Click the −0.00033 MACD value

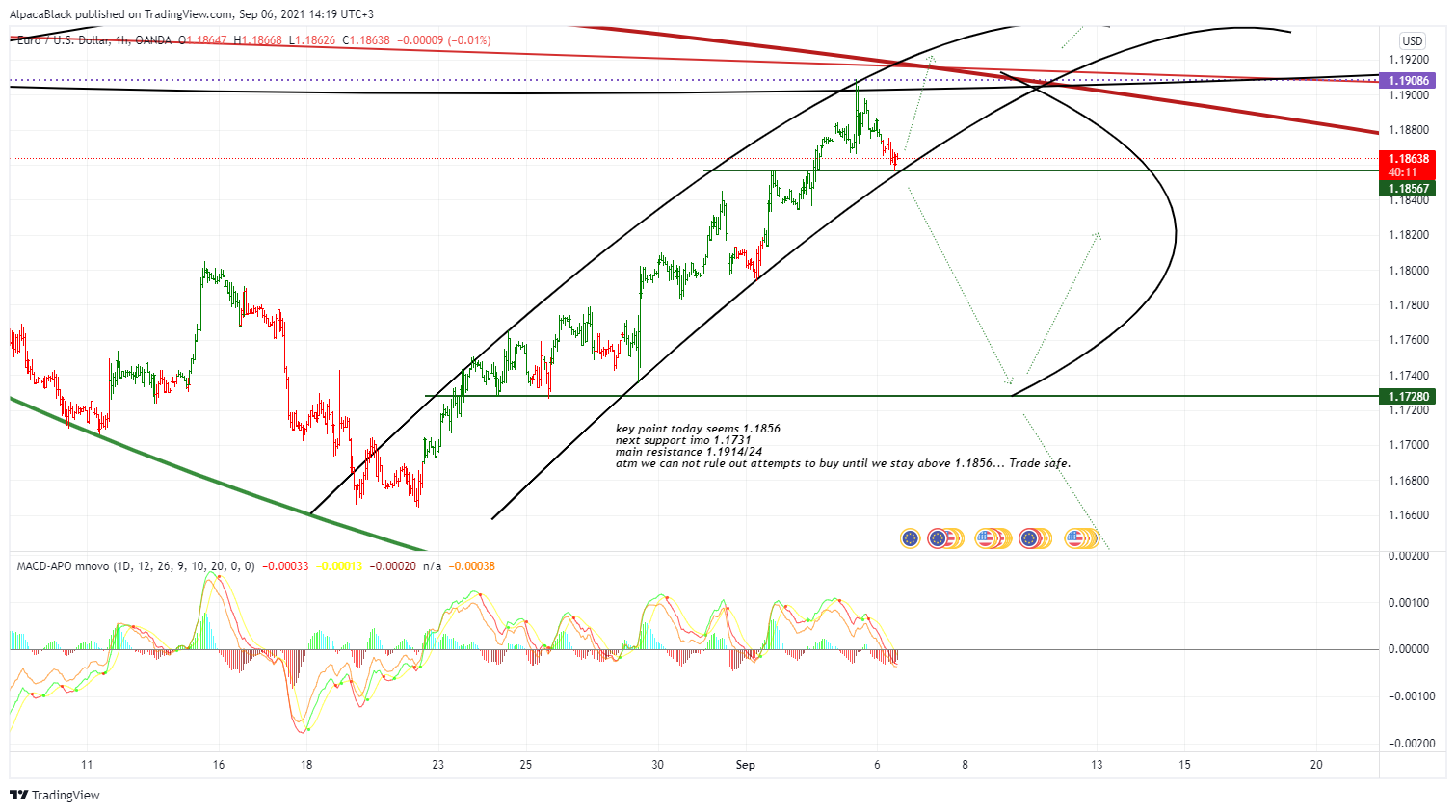click(x=285, y=565)
